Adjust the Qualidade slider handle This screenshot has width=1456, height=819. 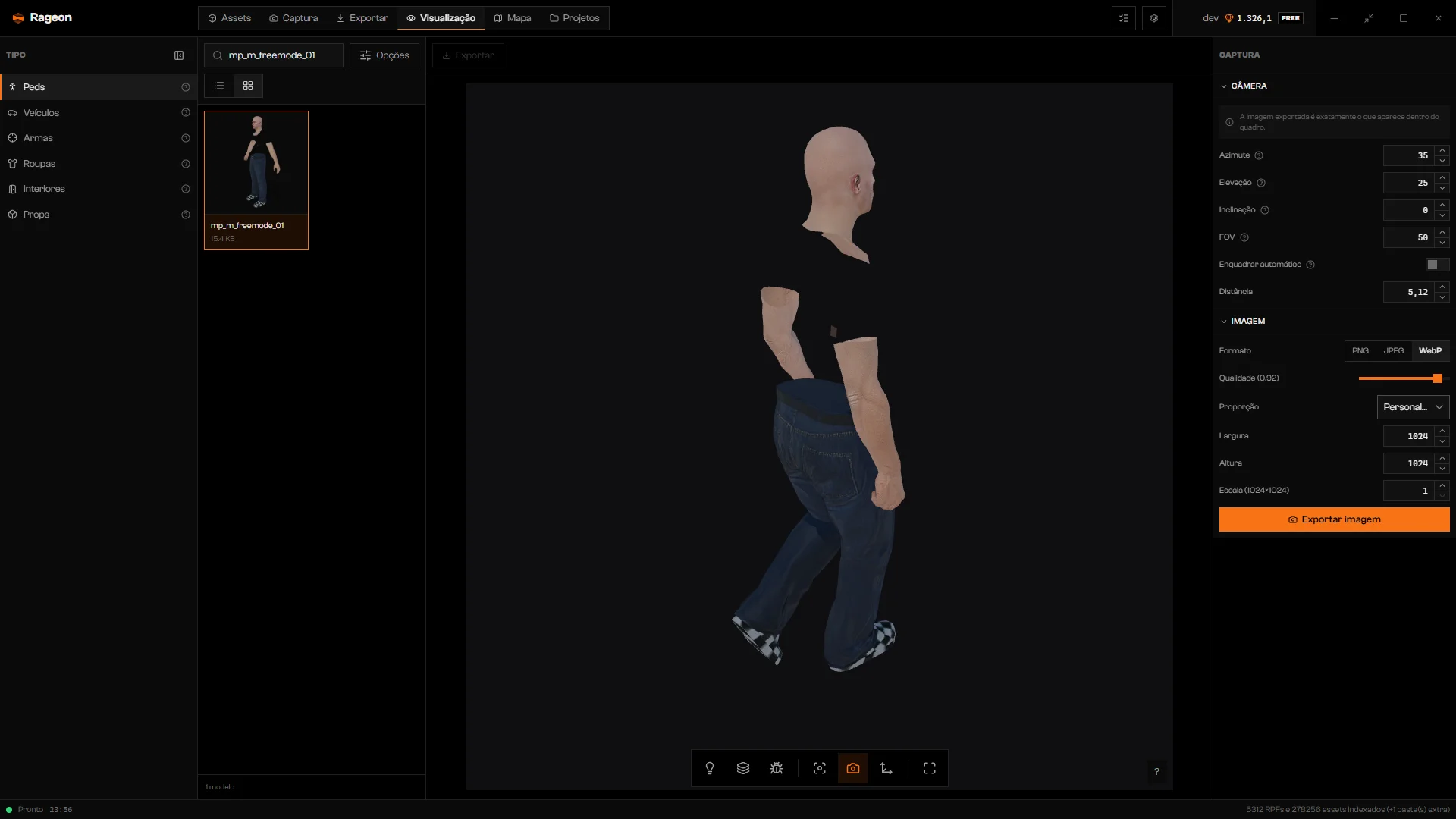1437,378
